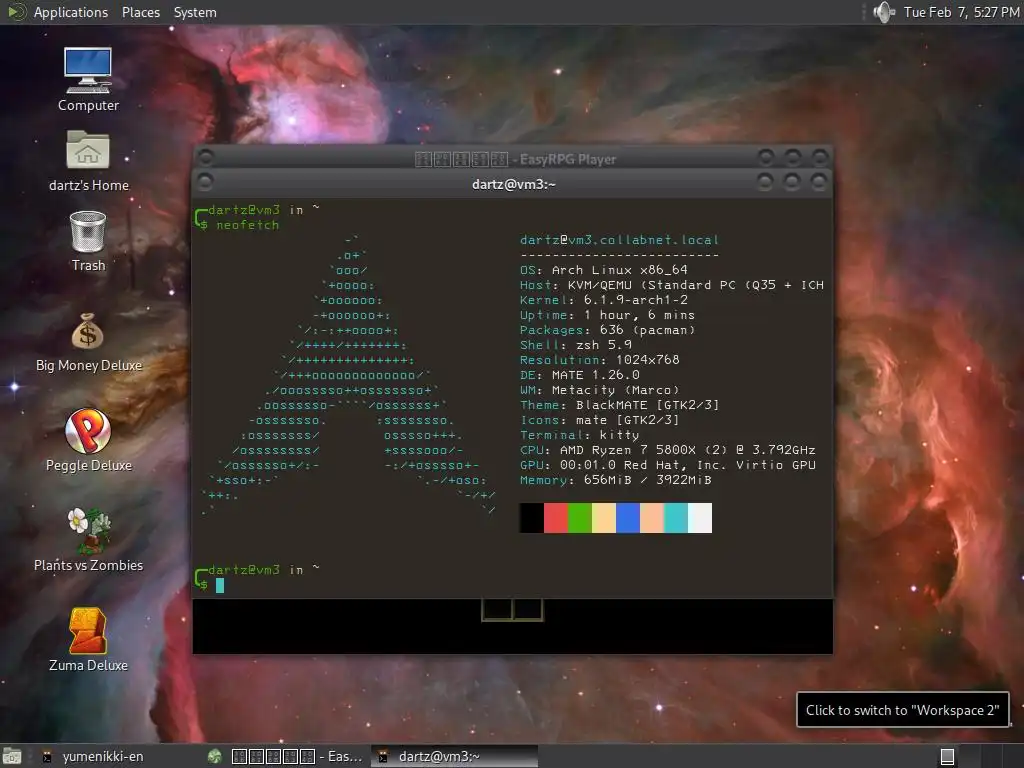Click the MATE logo icon beside Applications
This screenshot has width=1024, height=768.
click(16, 12)
